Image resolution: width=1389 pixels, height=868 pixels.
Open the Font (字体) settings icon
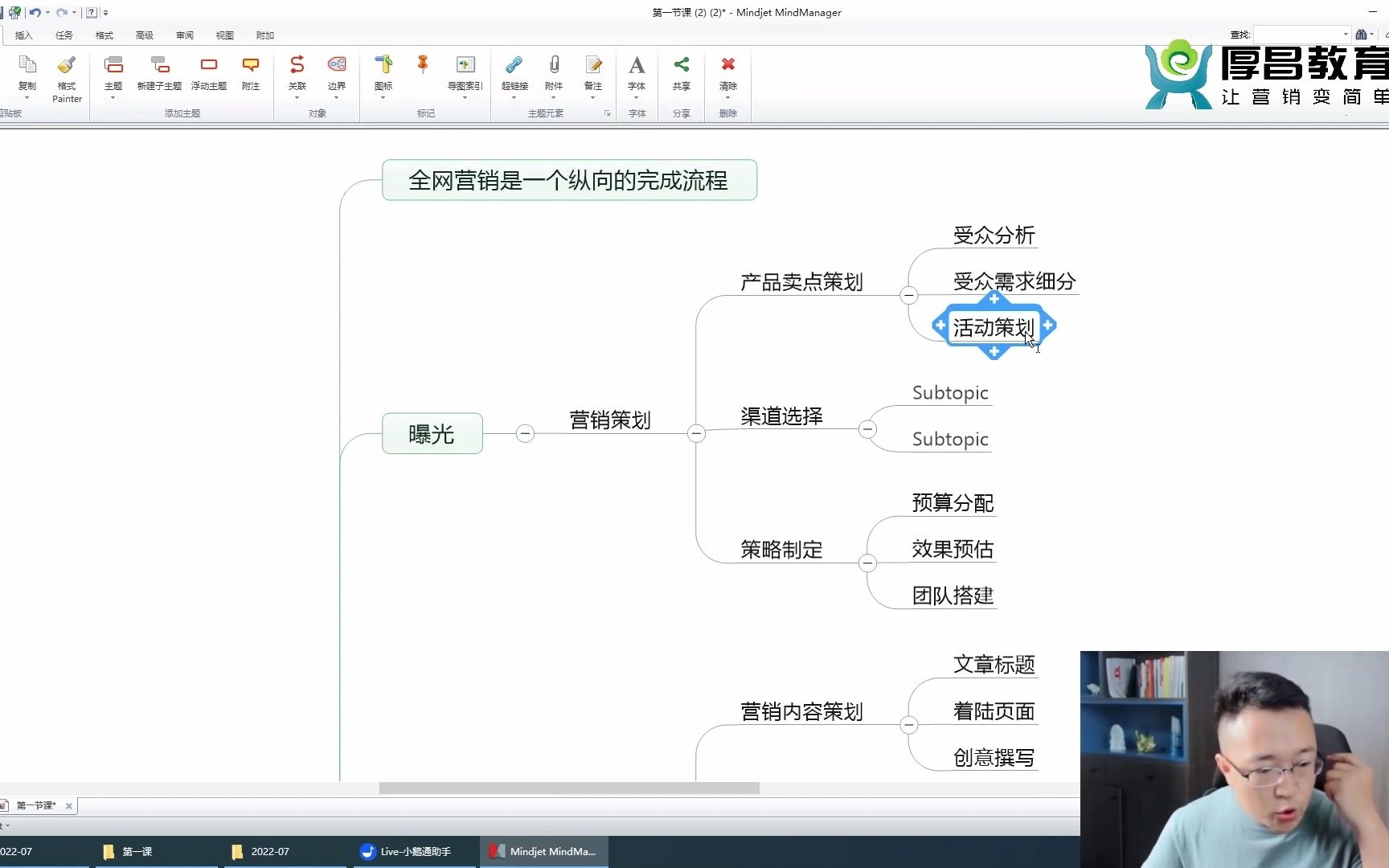(x=637, y=65)
